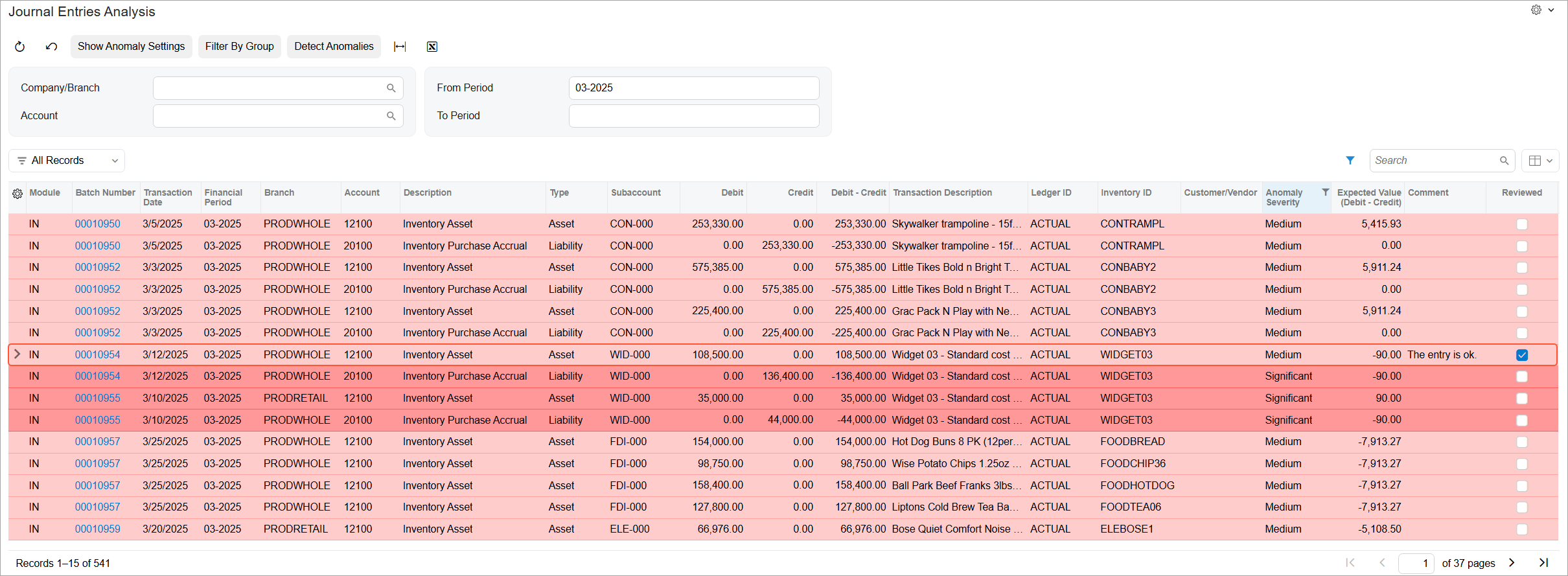Go to the next page arrow

[1512, 562]
